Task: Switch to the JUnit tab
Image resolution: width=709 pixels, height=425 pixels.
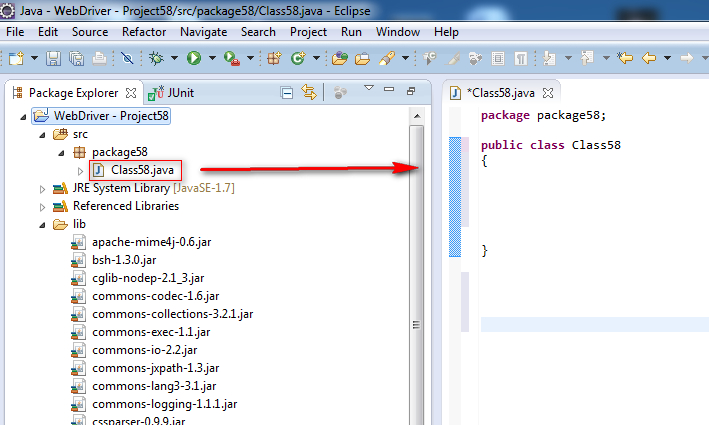Action: [x=171, y=93]
